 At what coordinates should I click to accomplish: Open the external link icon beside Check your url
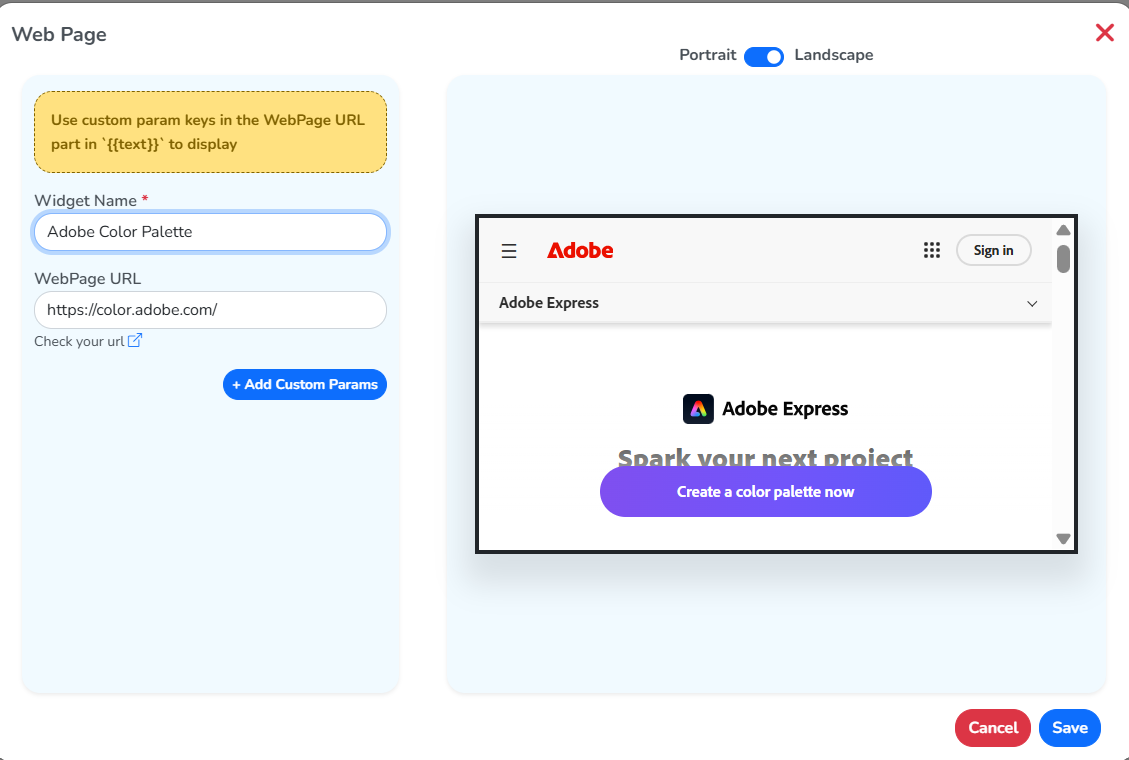pyautogui.click(x=135, y=340)
